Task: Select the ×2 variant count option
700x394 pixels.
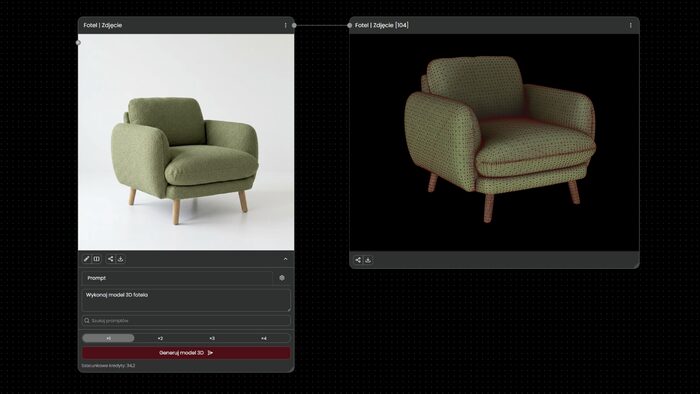Action: click(x=160, y=338)
